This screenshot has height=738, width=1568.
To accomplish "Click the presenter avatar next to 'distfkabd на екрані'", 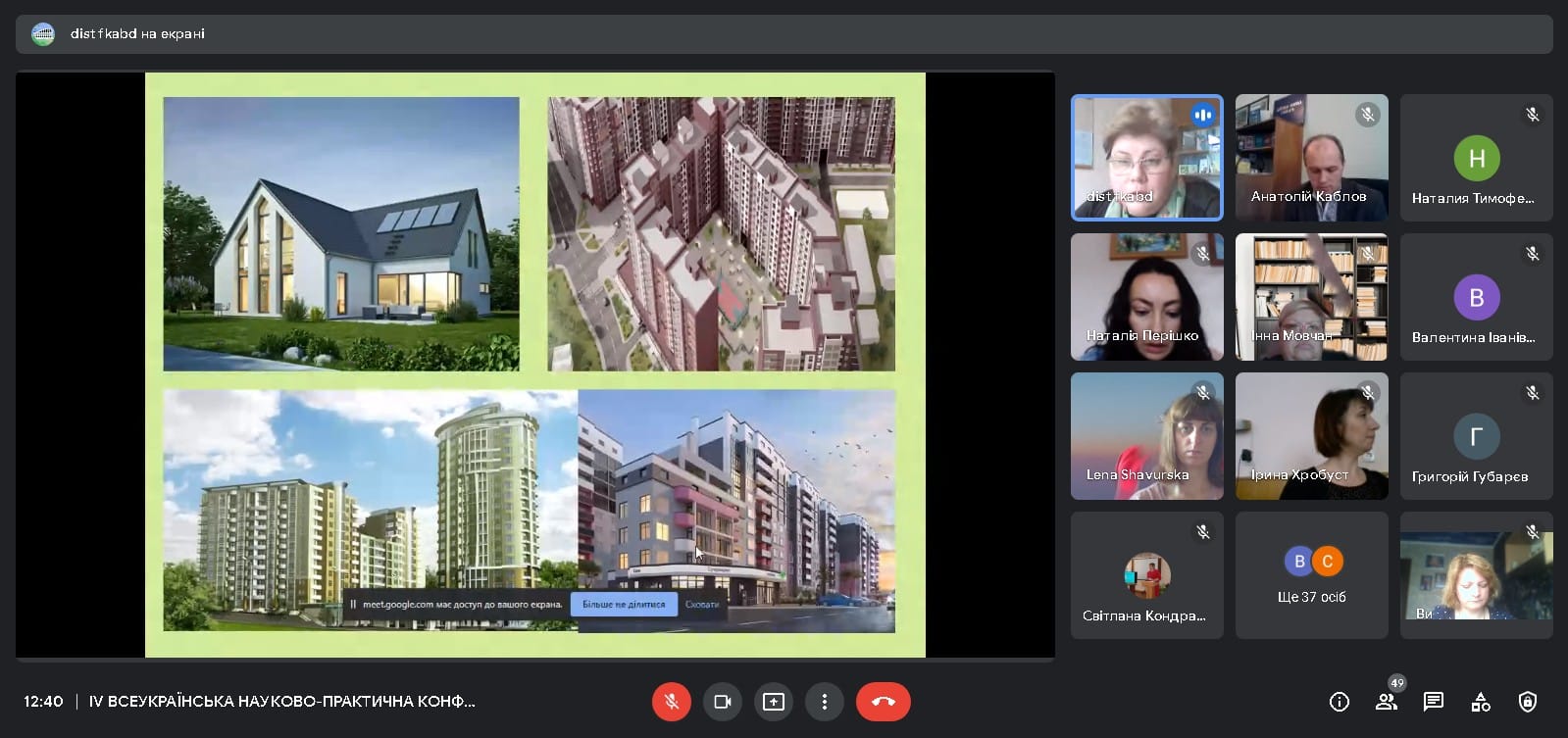I will tap(43, 33).
